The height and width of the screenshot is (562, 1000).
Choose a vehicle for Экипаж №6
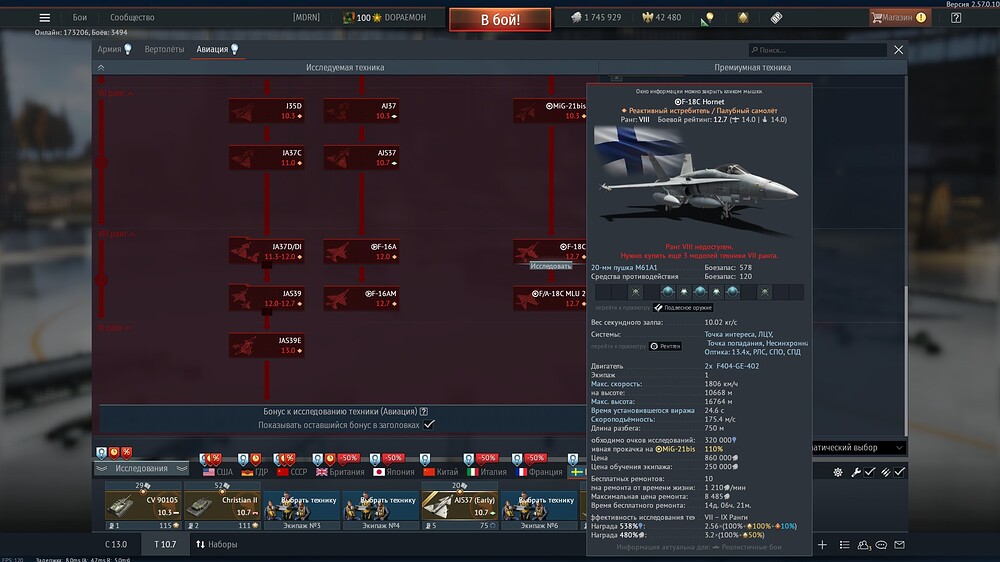(x=538, y=507)
